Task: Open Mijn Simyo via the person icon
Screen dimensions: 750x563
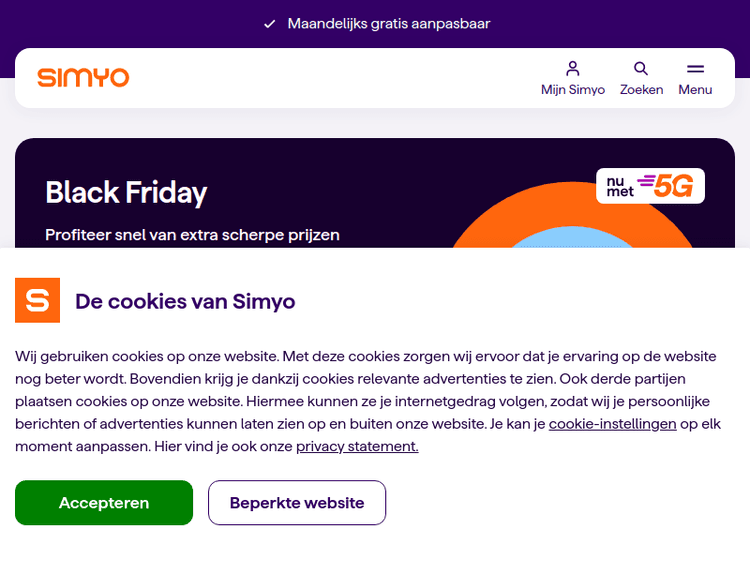Action: 573,69
